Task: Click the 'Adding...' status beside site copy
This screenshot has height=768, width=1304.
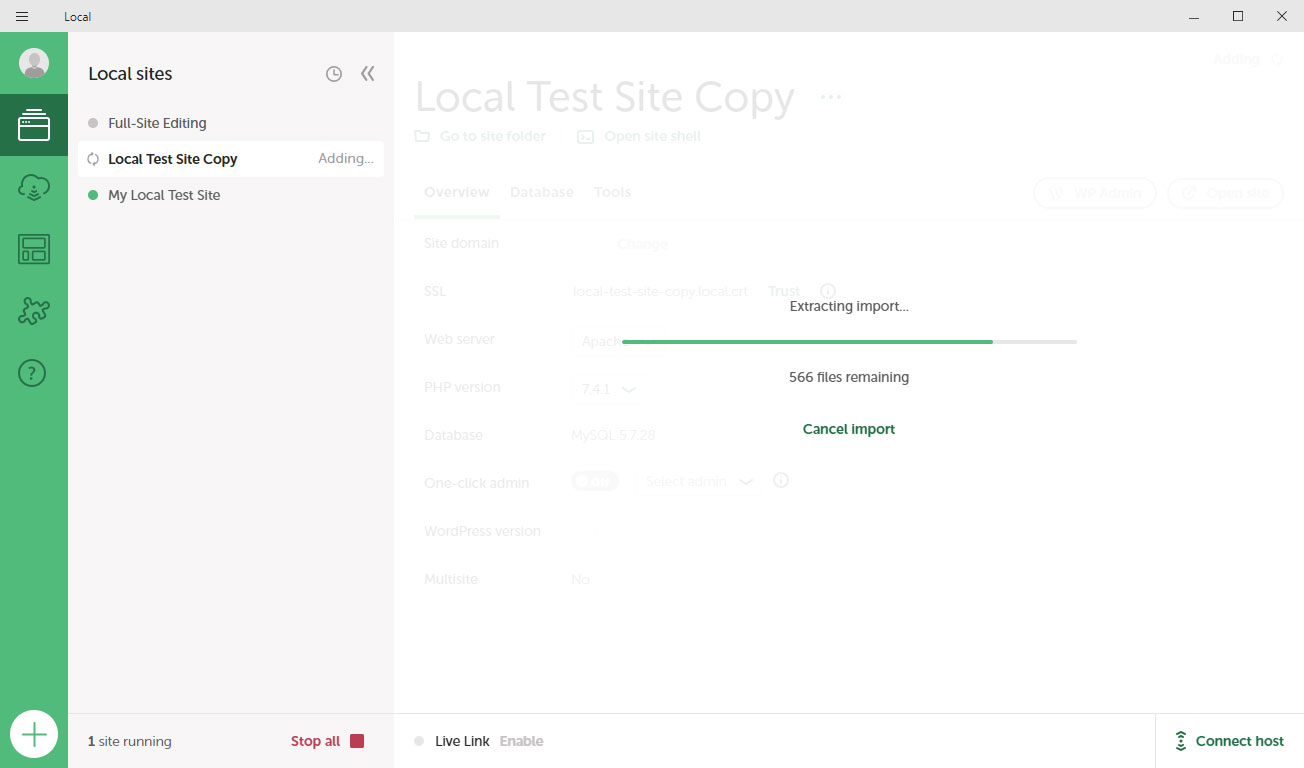Action: click(x=346, y=158)
